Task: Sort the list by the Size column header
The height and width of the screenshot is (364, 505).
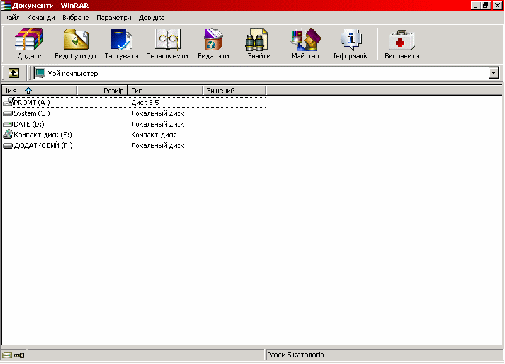Action: (x=102, y=90)
